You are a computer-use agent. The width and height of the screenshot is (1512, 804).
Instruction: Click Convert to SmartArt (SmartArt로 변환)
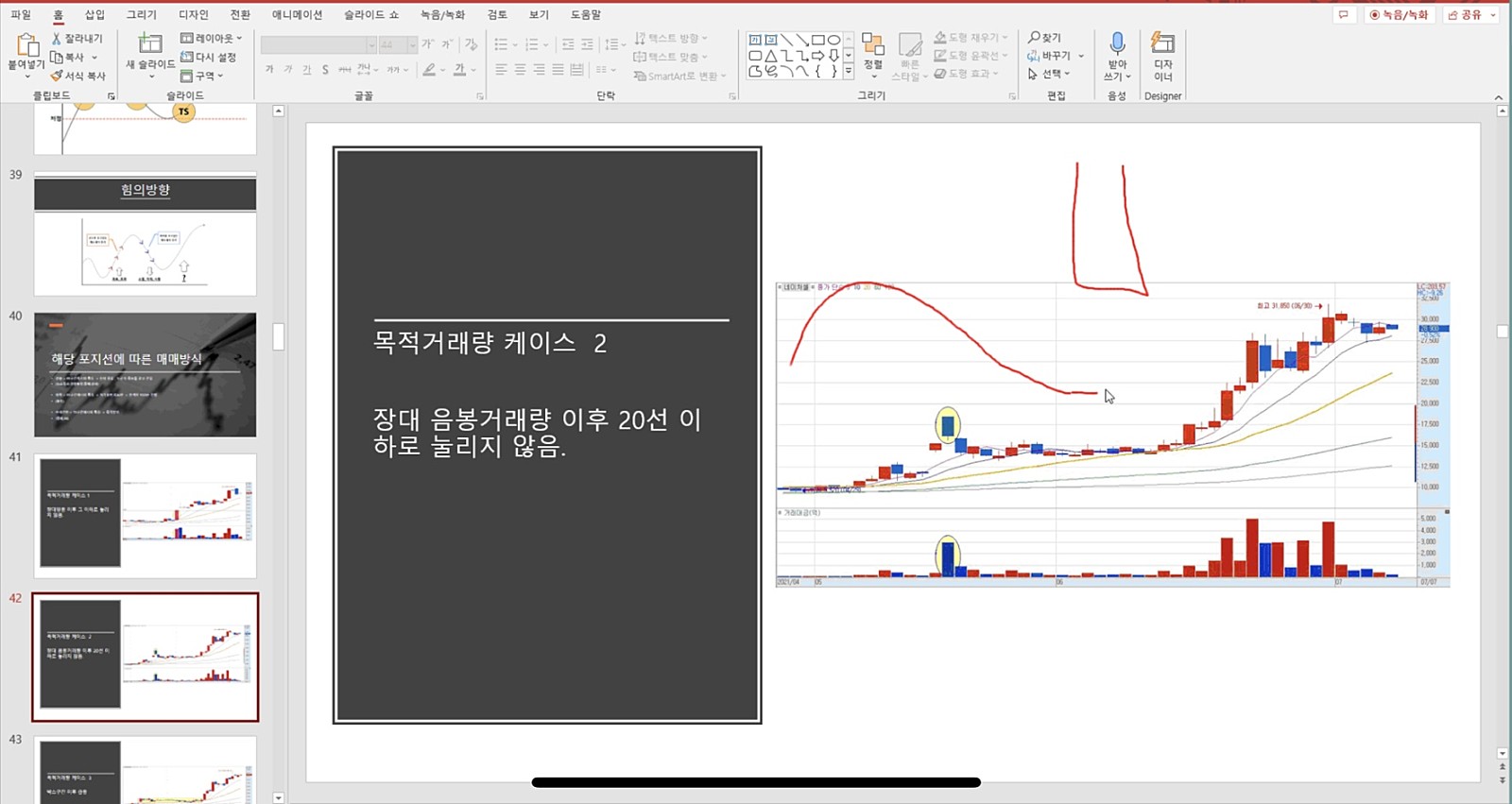pyautogui.click(x=679, y=76)
